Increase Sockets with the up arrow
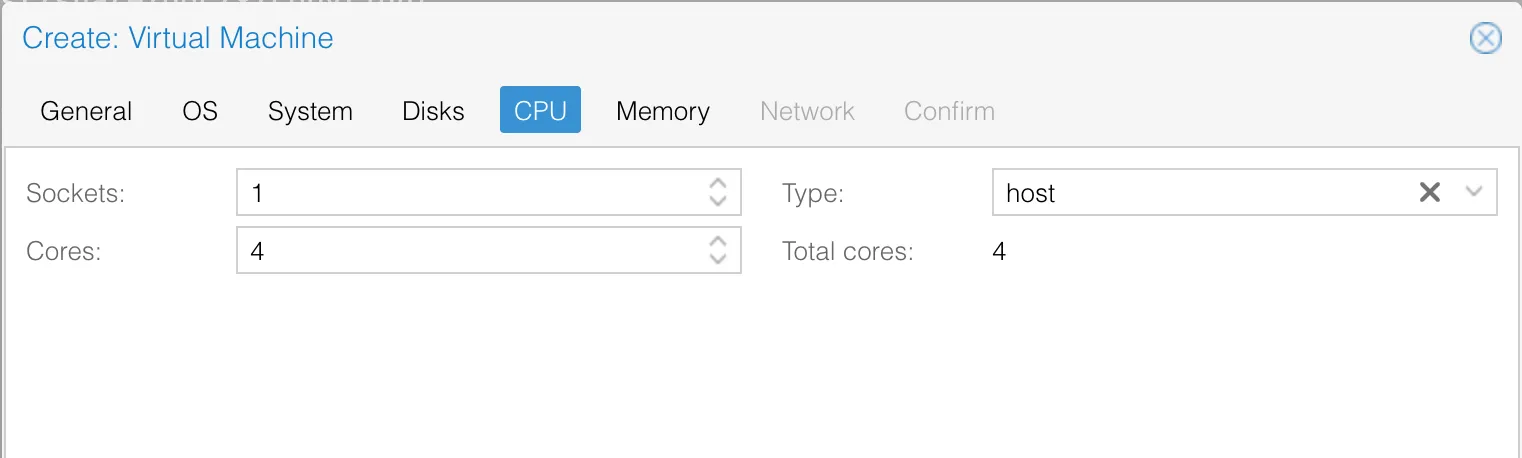The height and width of the screenshot is (458, 1522). tap(717, 184)
